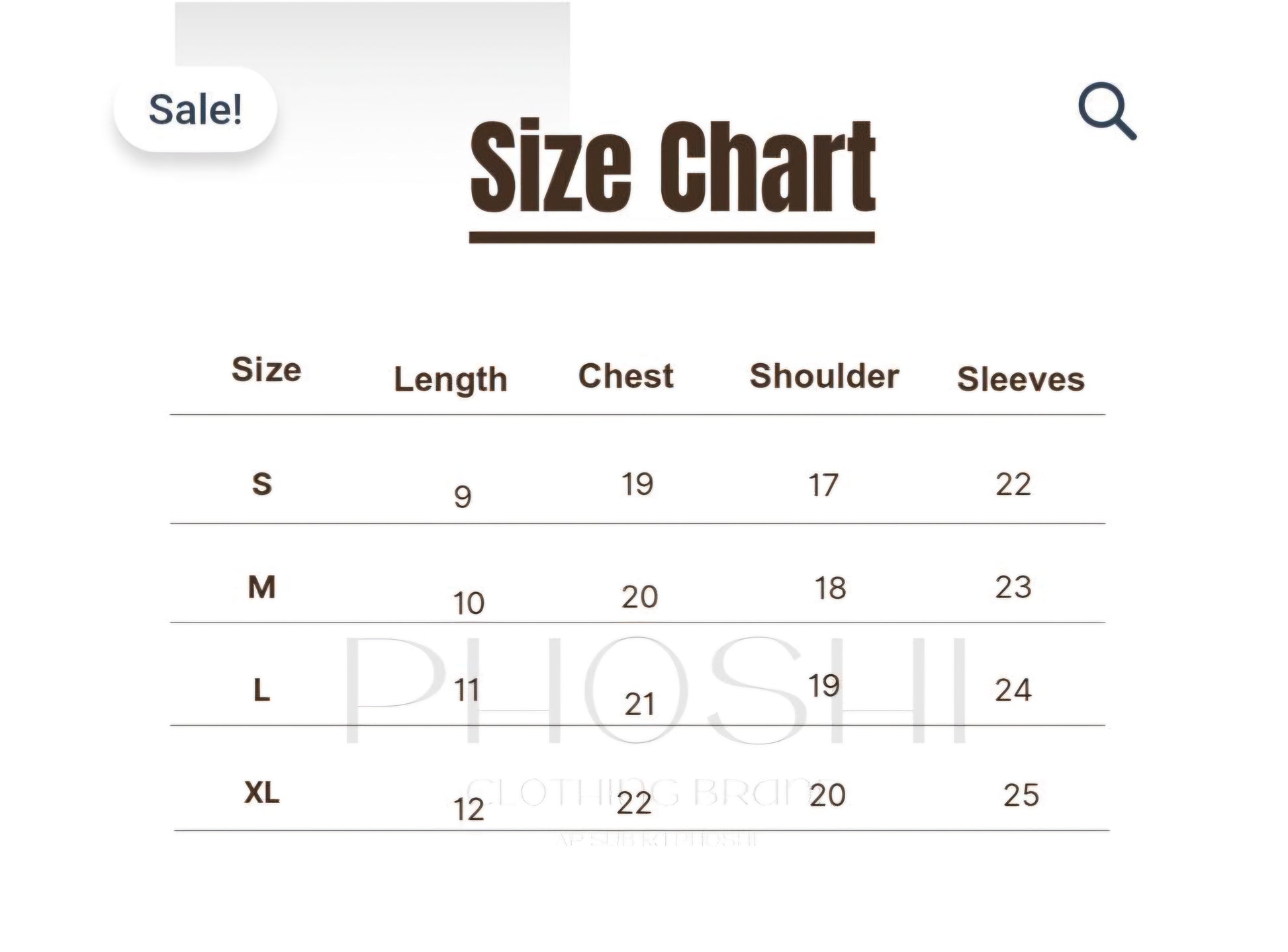Select the XL size row label
Screen dimensions: 1288x952
click(x=262, y=792)
